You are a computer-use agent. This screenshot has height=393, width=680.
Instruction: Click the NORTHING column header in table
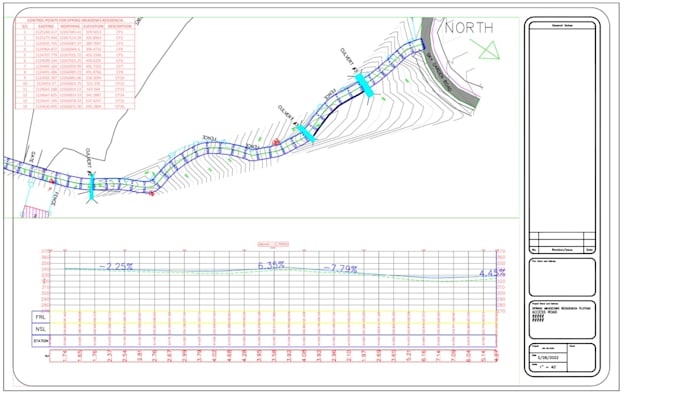coord(69,26)
